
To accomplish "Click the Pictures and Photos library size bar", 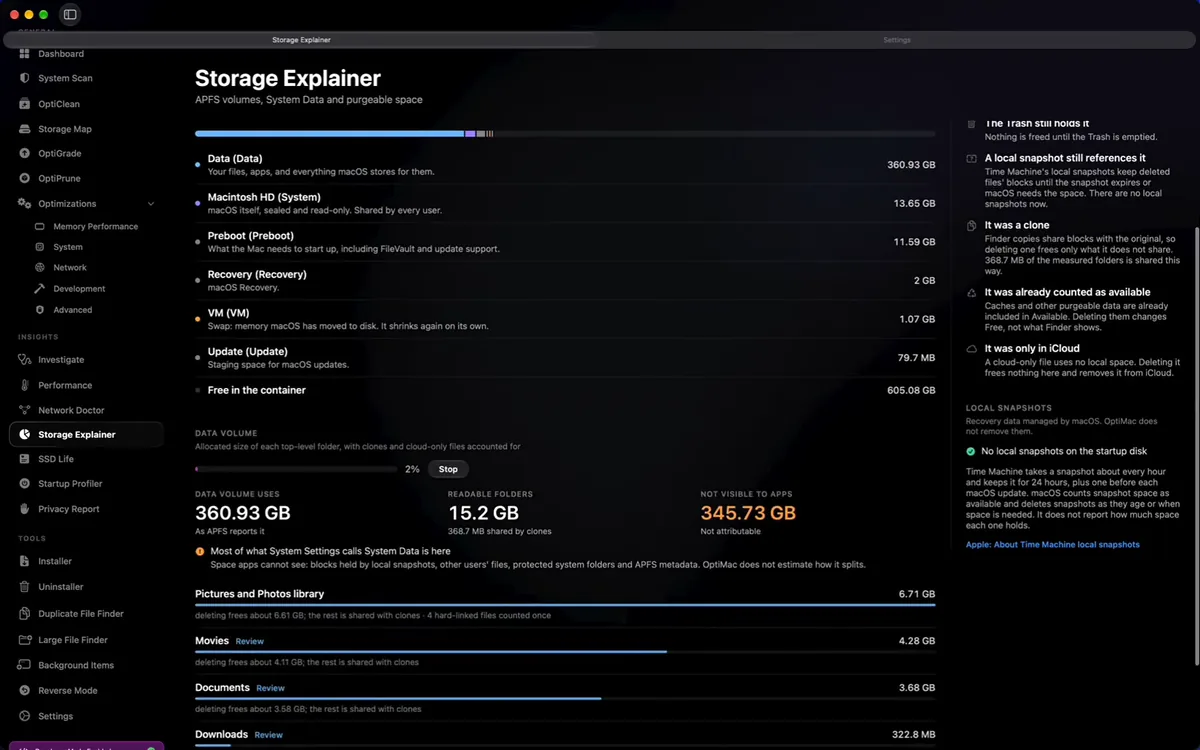I will pos(565,605).
